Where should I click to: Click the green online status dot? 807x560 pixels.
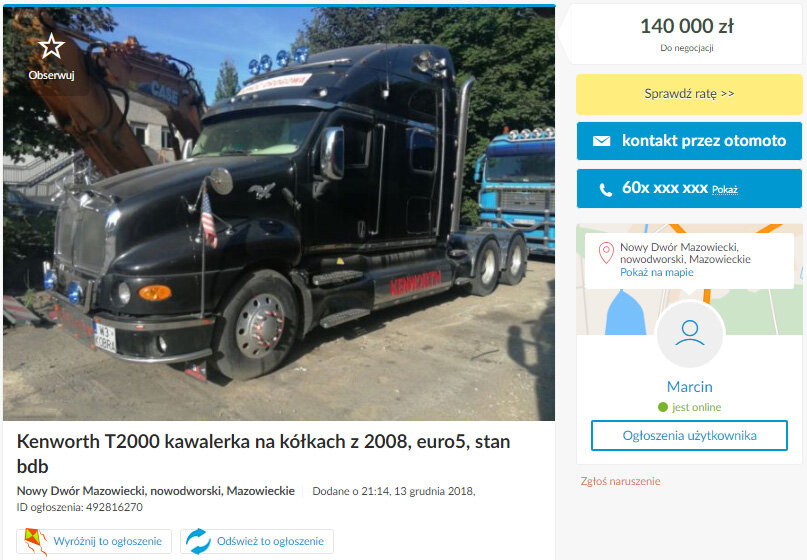click(663, 407)
